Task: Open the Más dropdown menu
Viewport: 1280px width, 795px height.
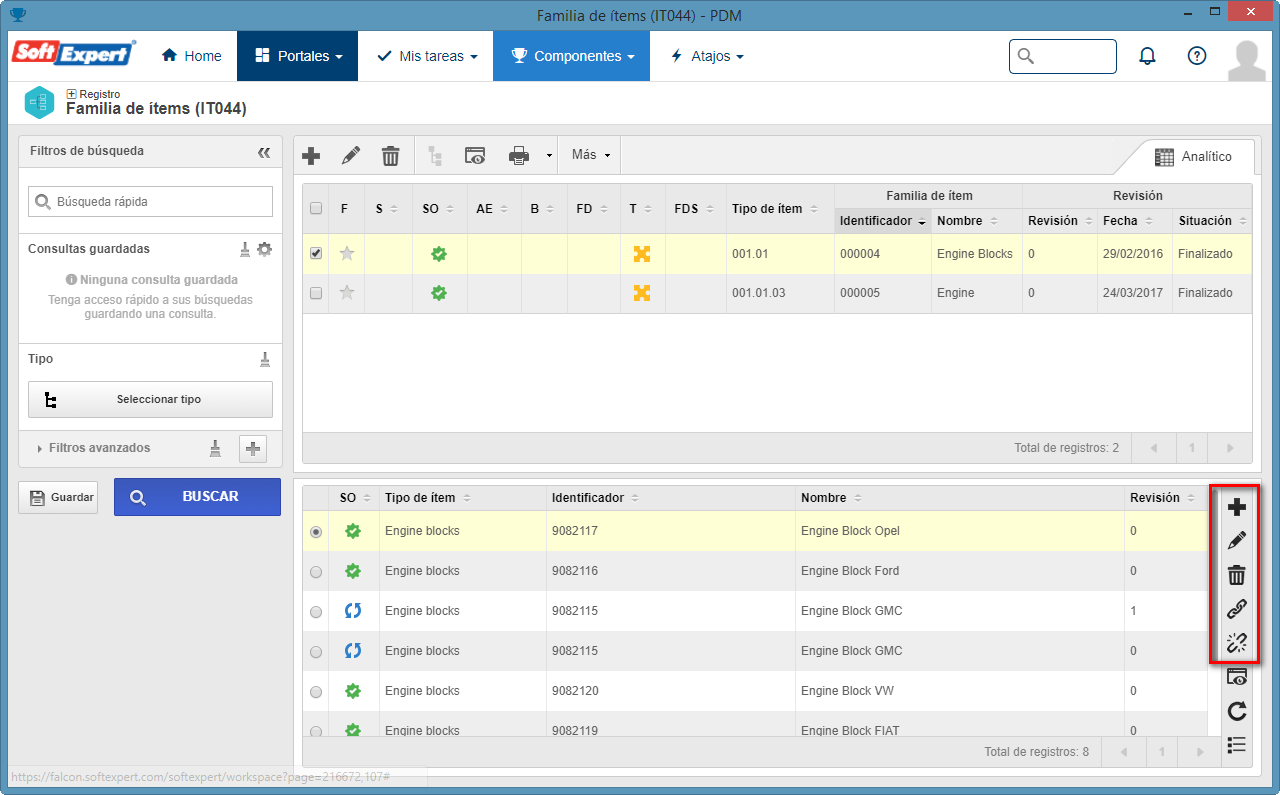Action: coord(590,155)
